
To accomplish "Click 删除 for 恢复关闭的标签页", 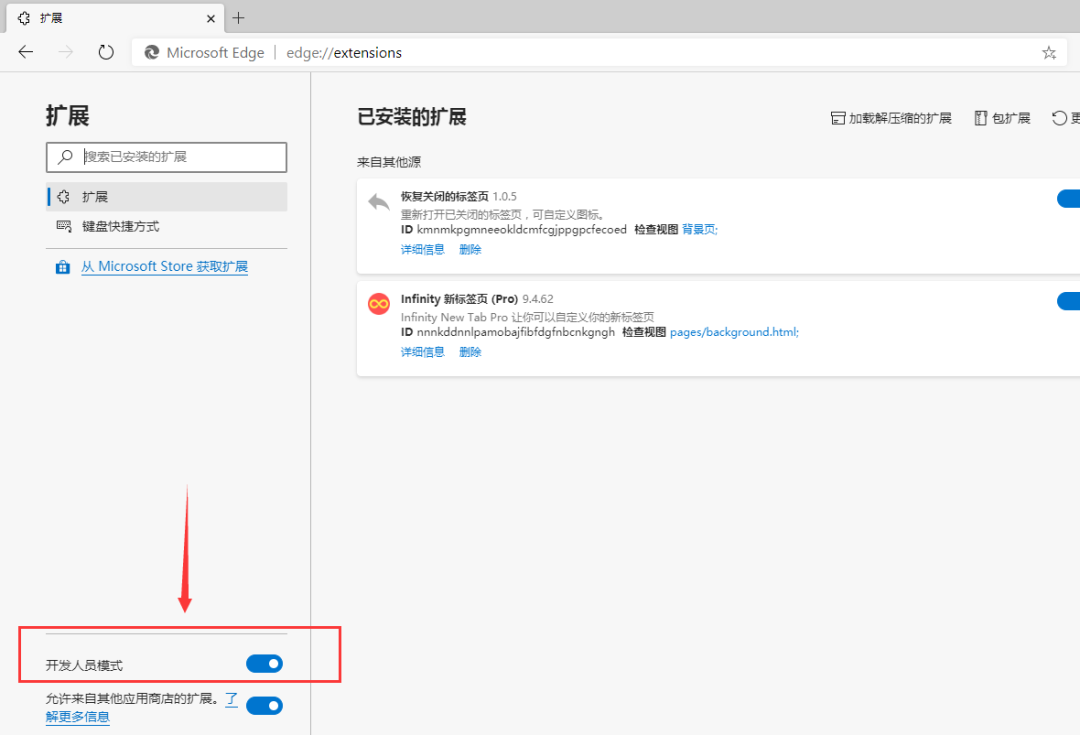I will [x=470, y=249].
